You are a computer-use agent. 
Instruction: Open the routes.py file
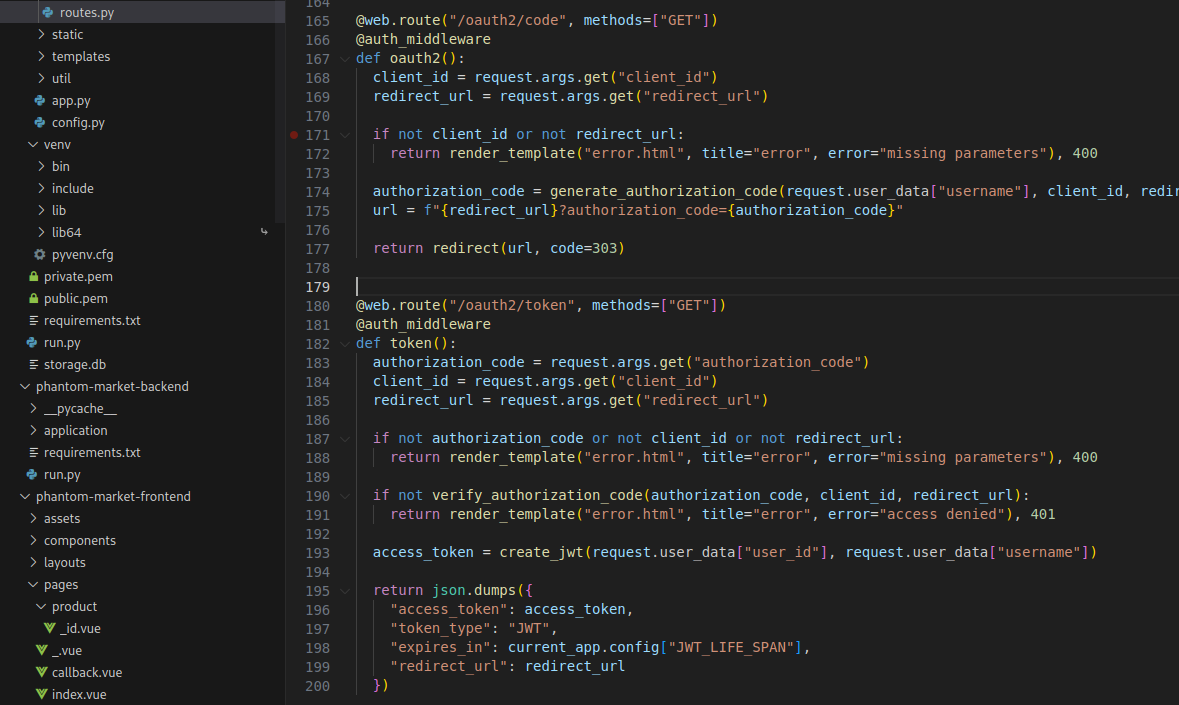click(x=86, y=13)
